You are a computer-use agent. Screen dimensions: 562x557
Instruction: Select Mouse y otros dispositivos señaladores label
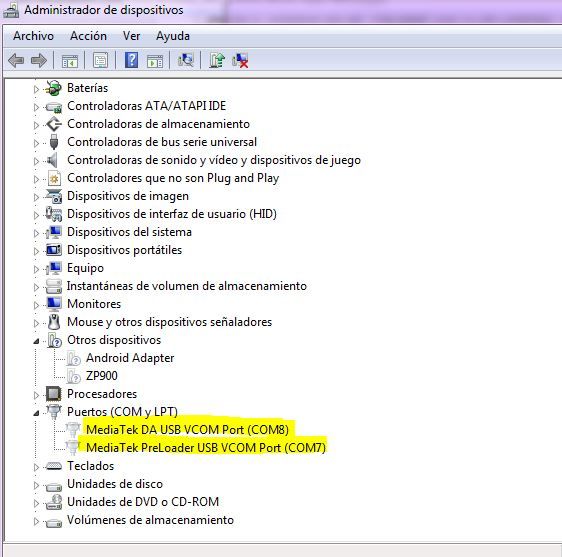(170, 322)
